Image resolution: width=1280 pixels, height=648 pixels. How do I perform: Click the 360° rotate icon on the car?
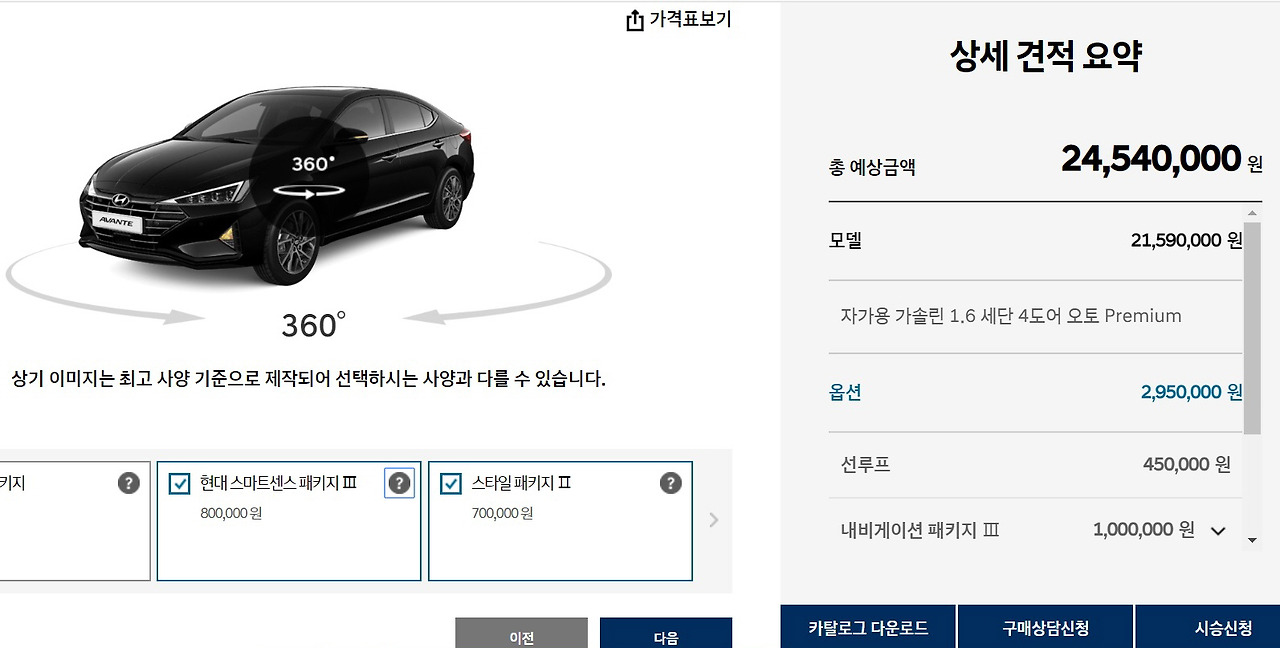[311, 176]
